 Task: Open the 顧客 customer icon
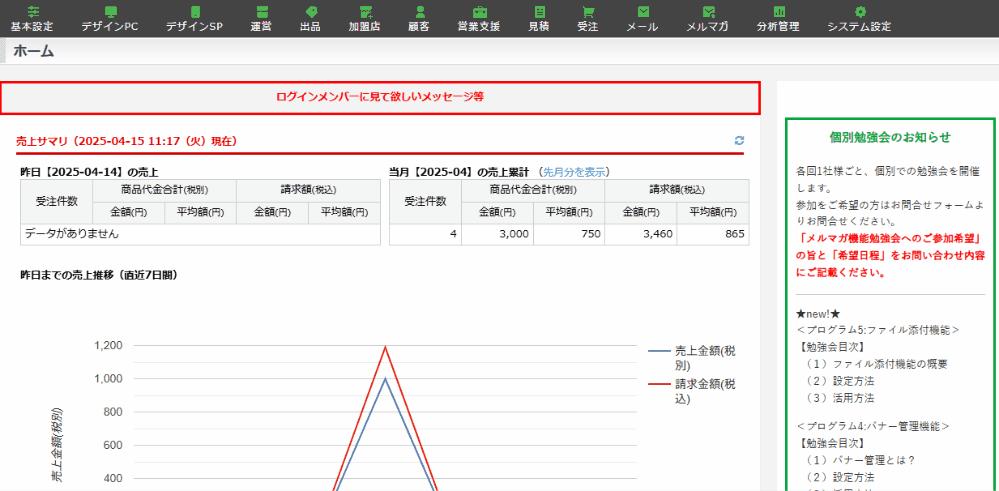[419, 12]
